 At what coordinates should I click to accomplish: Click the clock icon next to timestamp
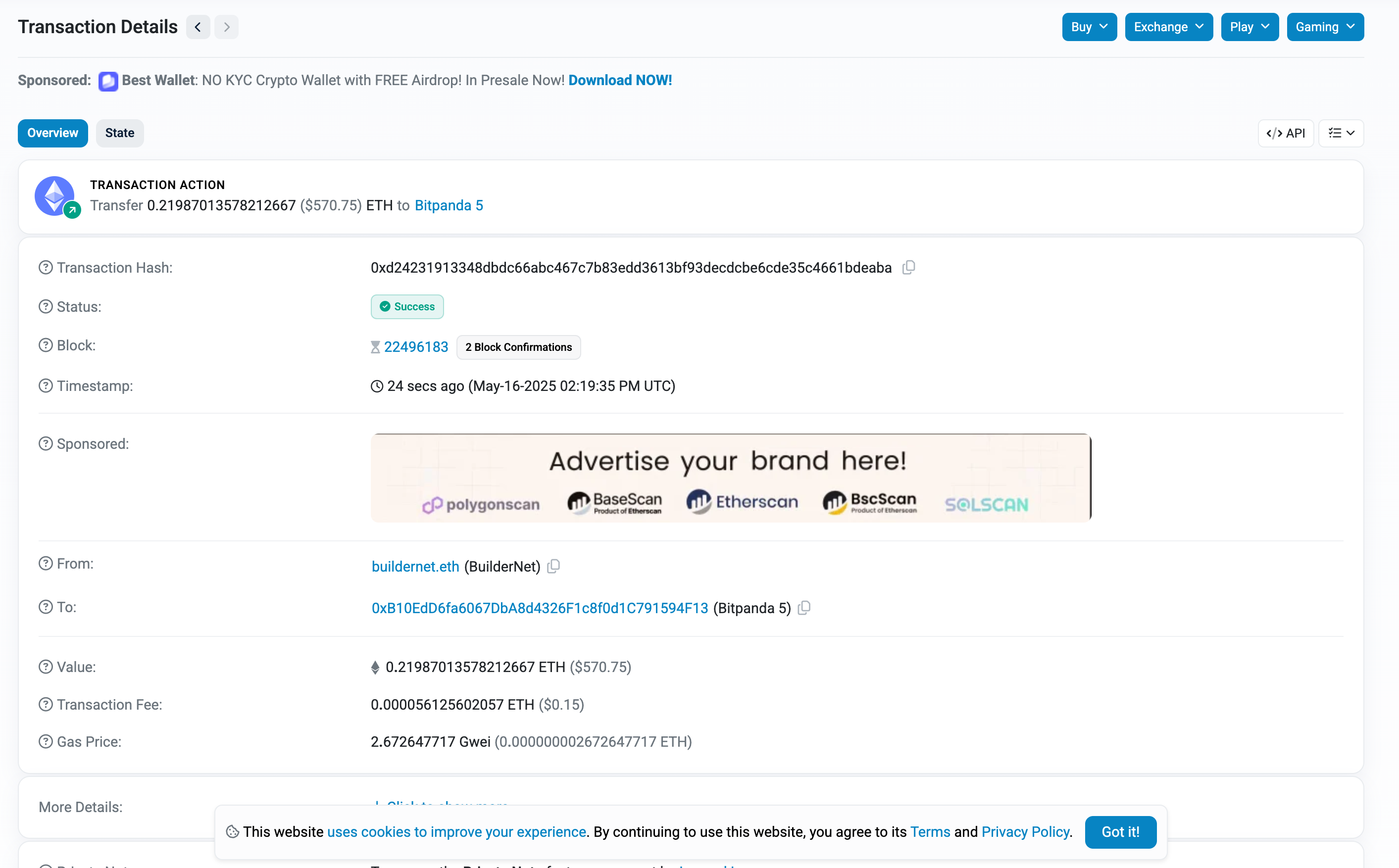point(377,386)
